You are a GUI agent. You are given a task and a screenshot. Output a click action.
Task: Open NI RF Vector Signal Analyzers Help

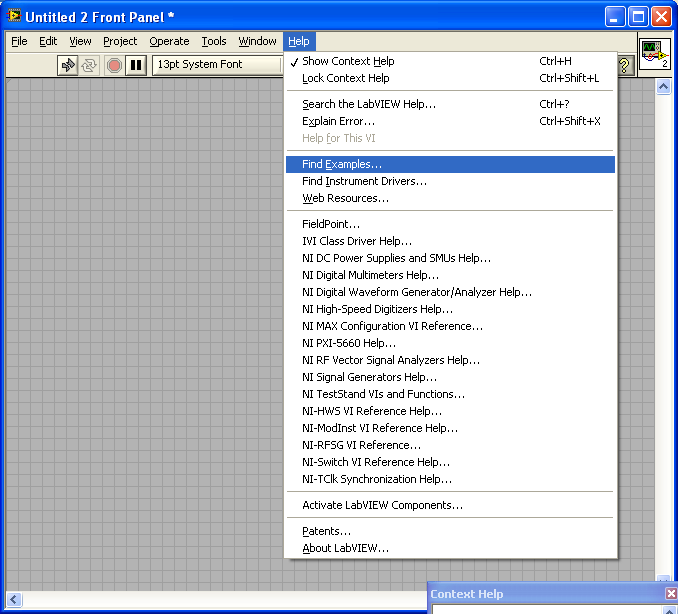[450, 360]
